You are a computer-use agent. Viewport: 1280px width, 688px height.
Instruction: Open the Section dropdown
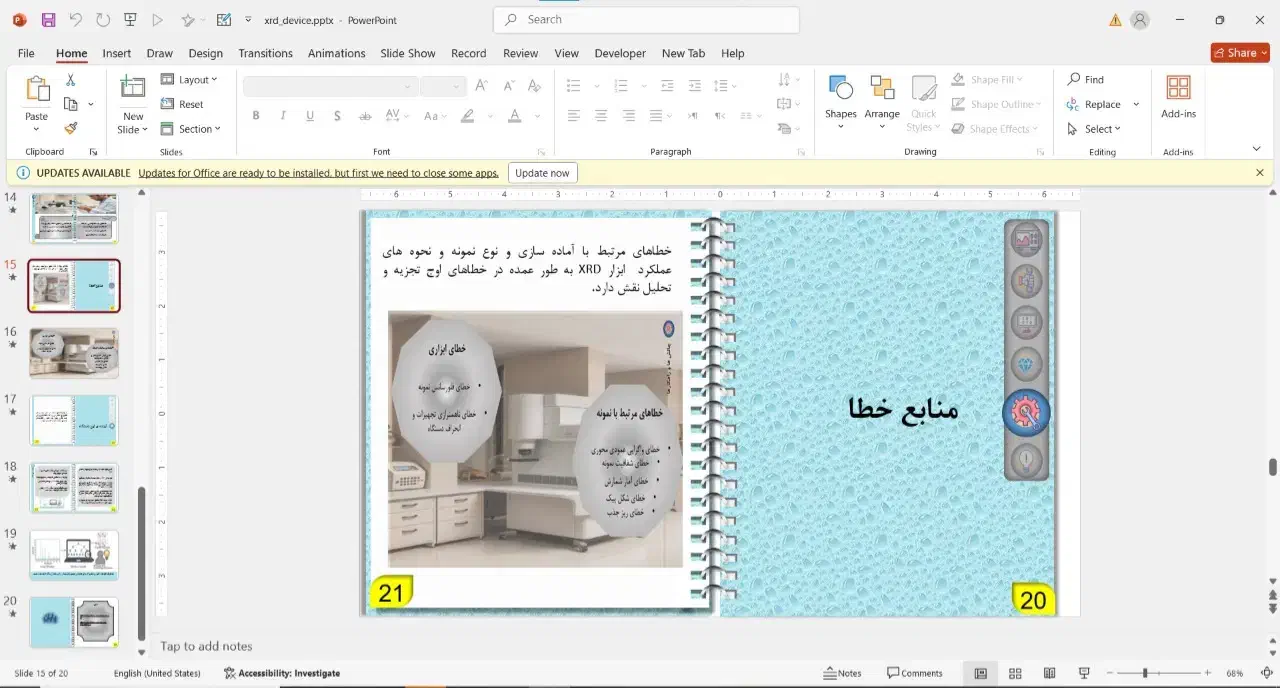point(192,129)
